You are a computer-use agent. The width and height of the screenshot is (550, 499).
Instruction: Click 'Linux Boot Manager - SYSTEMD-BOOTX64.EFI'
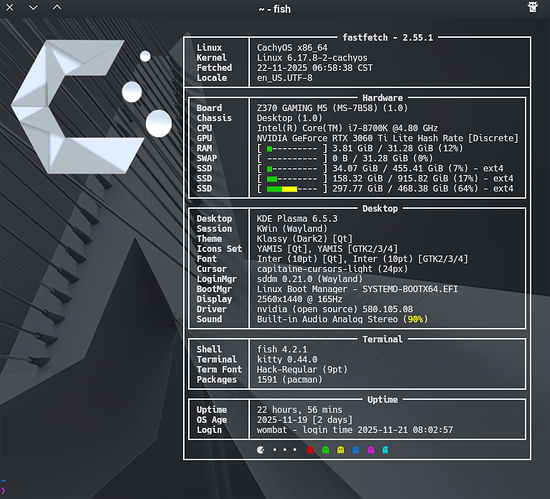pos(357,289)
